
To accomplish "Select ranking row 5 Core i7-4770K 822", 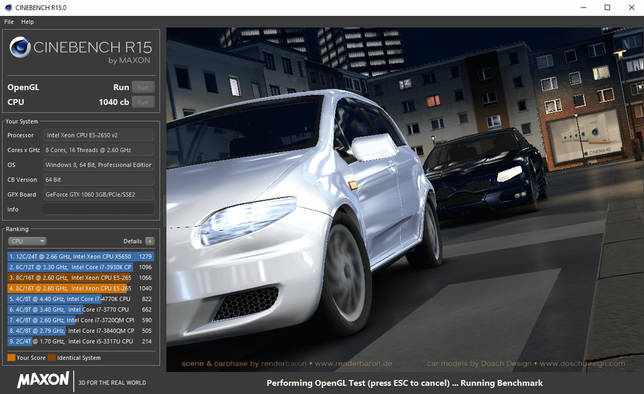I will (x=80, y=299).
